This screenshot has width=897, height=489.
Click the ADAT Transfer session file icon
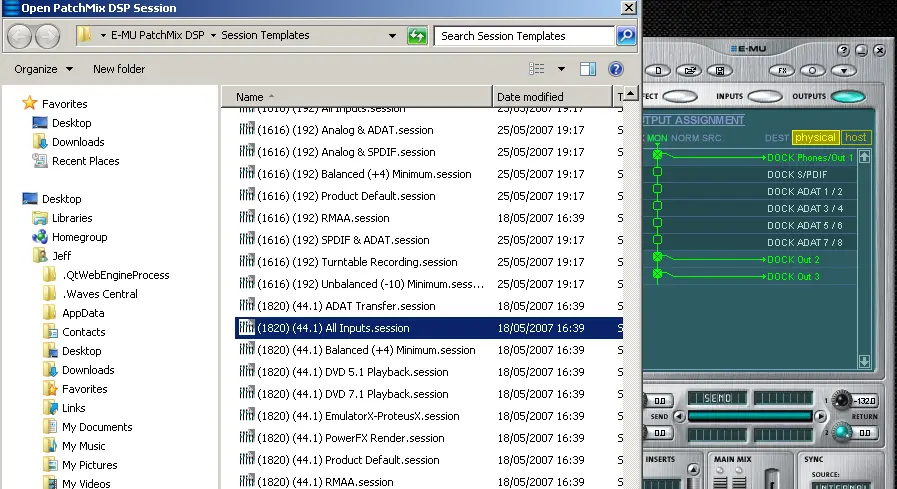point(247,305)
